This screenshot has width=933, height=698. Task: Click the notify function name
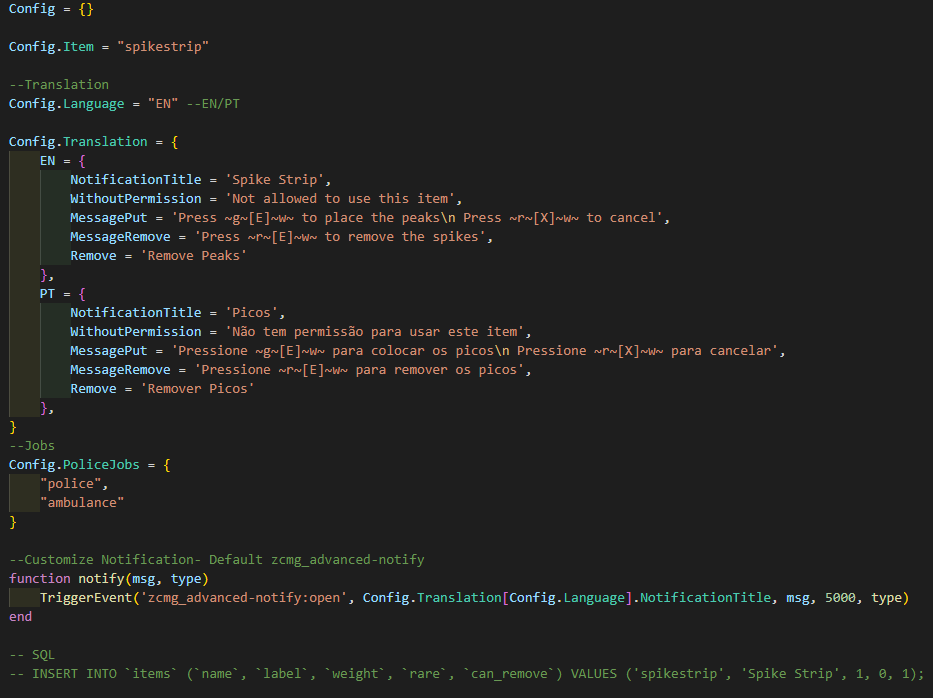coord(102,579)
